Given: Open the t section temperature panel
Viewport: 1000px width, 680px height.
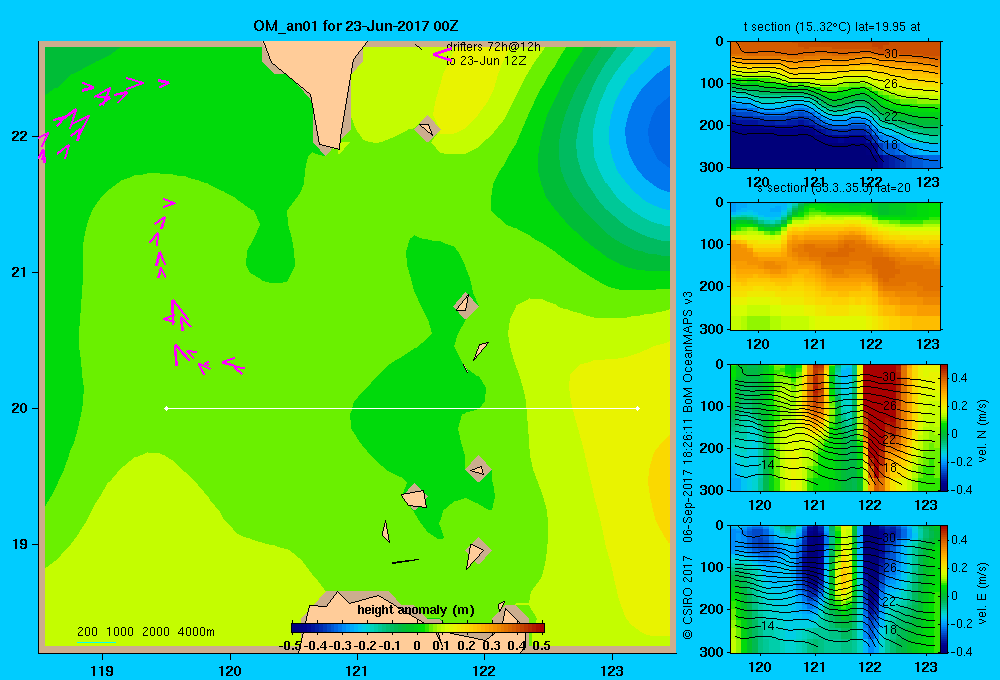Looking at the screenshot, I should pyautogui.click(x=835, y=105).
